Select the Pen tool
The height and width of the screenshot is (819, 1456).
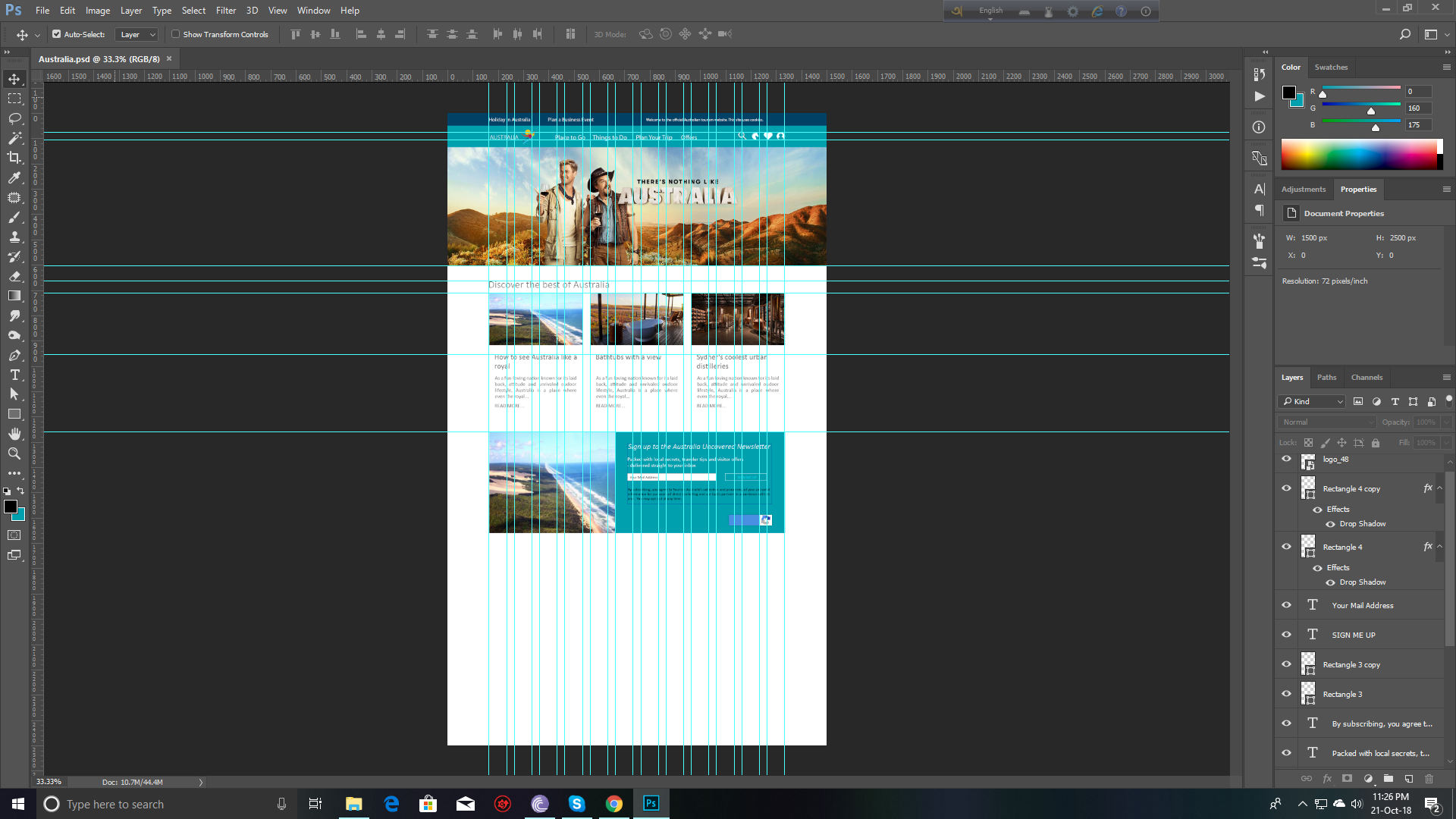point(14,355)
